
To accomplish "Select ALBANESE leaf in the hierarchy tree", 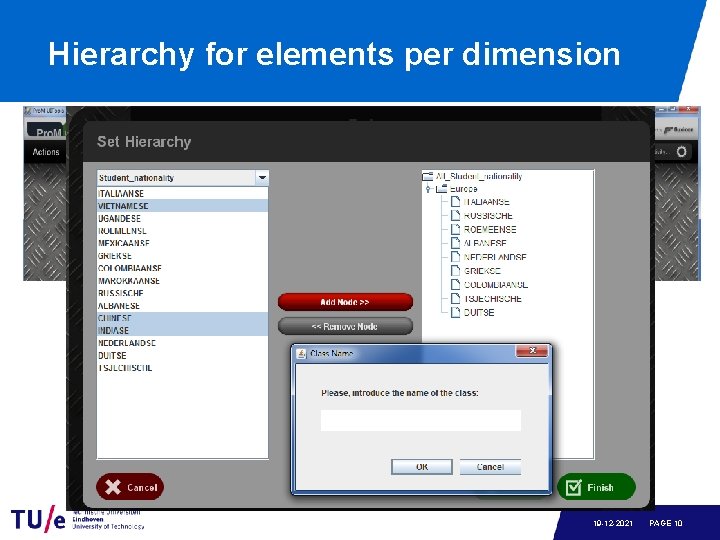I will [x=485, y=243].
